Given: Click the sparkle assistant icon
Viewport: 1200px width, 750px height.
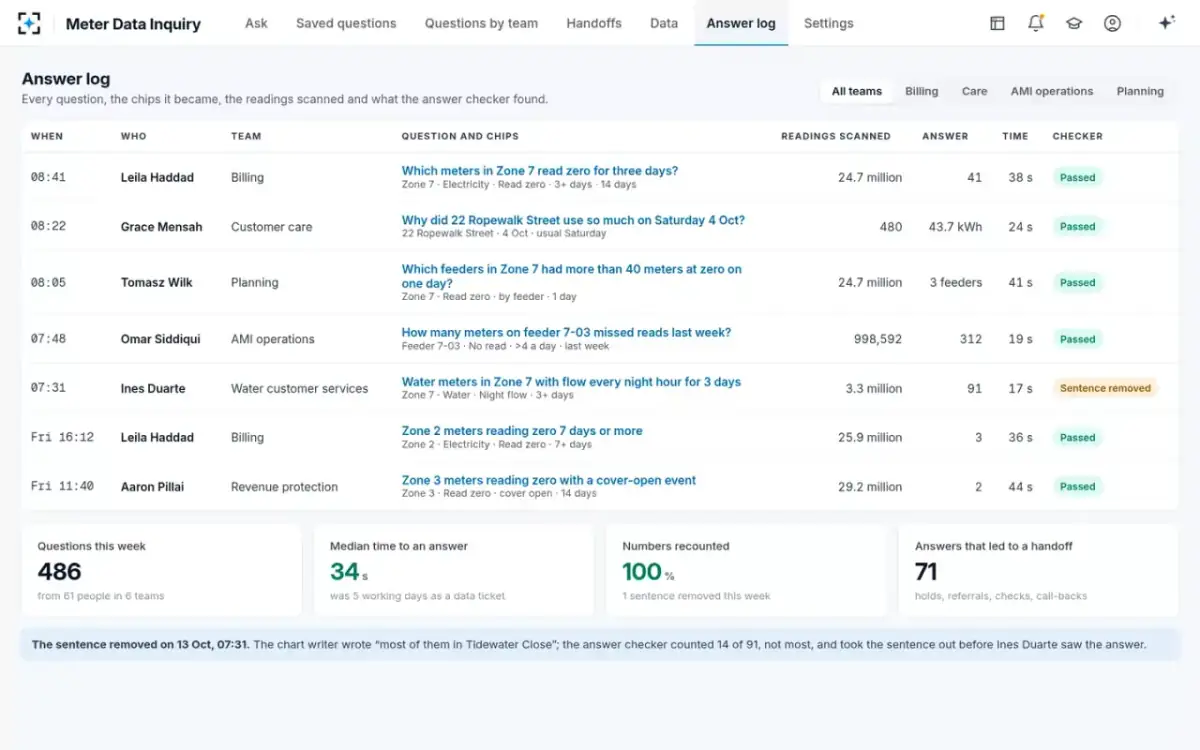Looking at the screenshot, I should (1166, 23).
